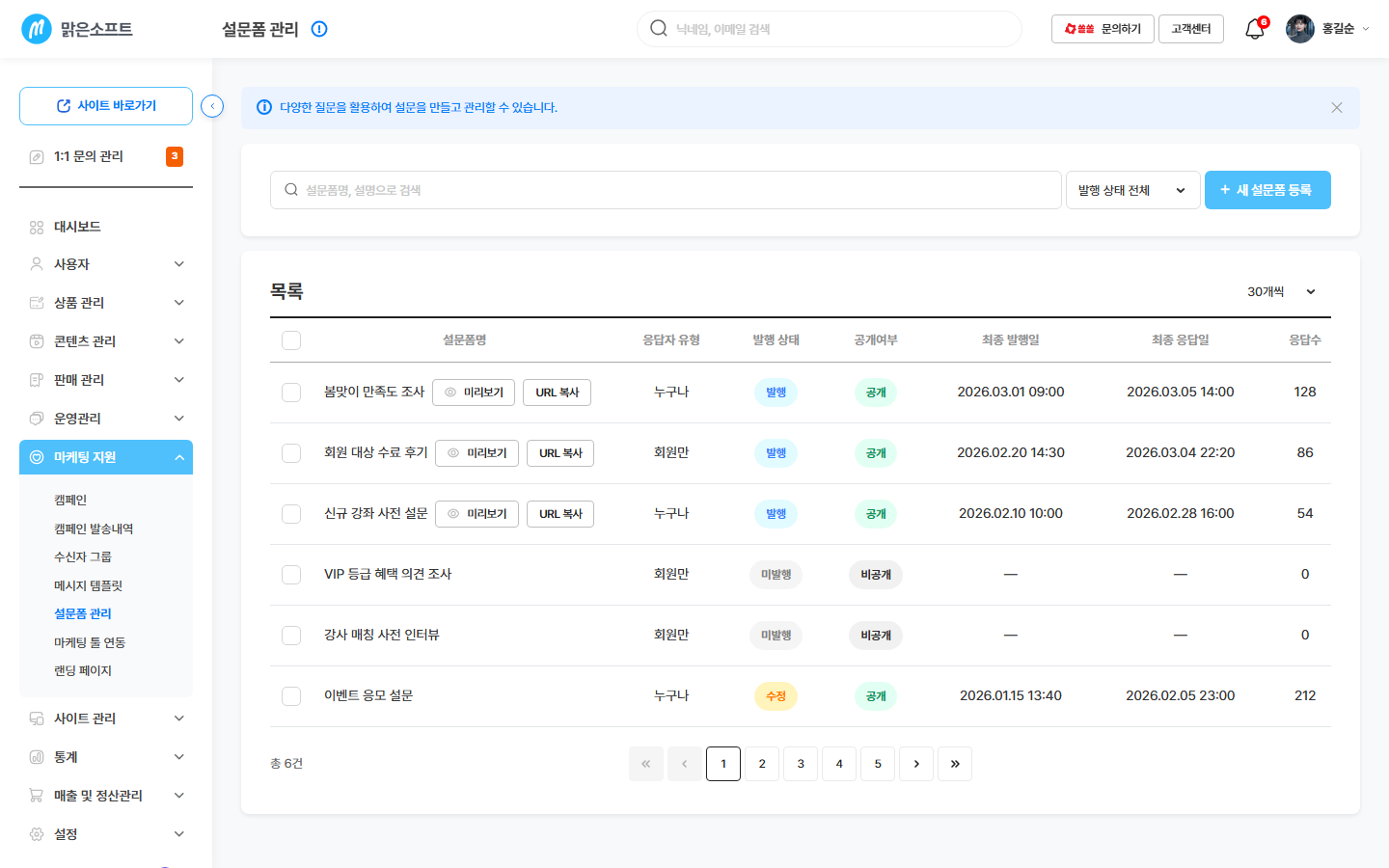Click the 맑은소프트 logo icon
This screenshot has width=1389, height=868.
[37, 29]
